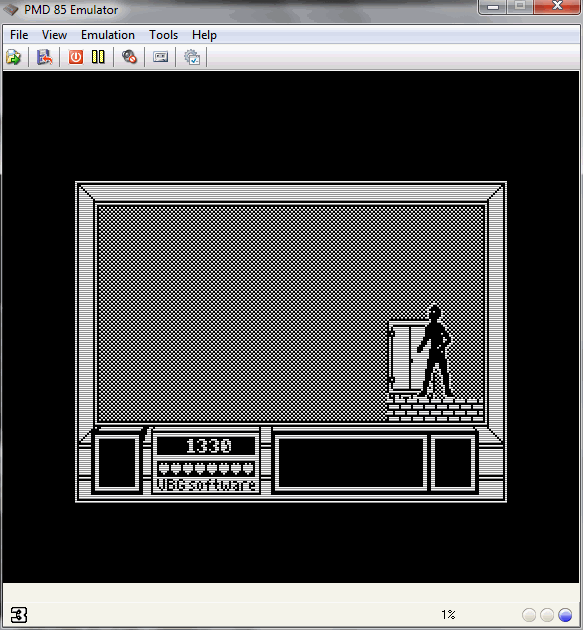This screenshot has height=630, width=583.
Task: Open the View menu
Action: coord(54,35)
